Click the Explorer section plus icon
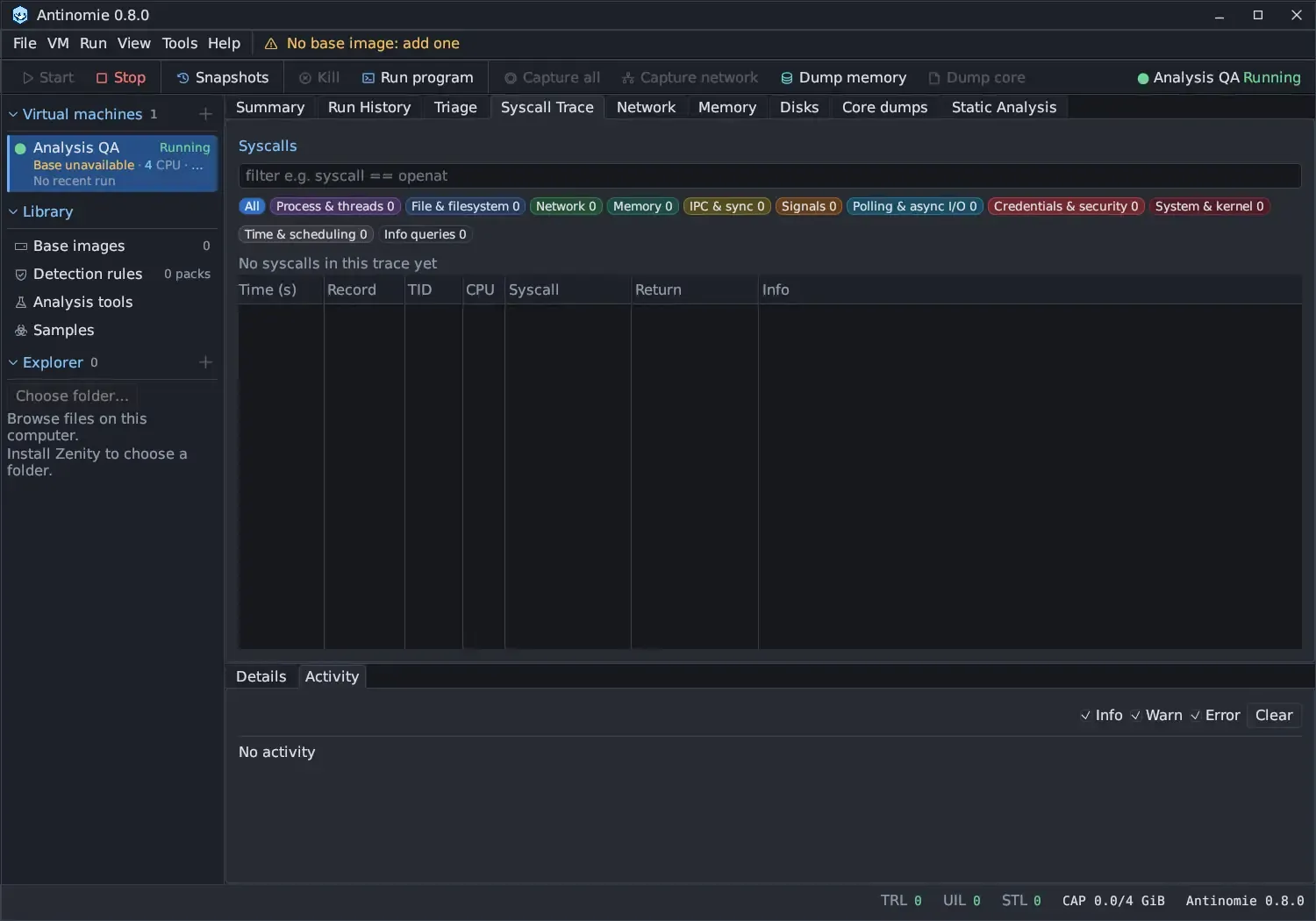The image size is (1316, 921). click(x=205, y=362)
